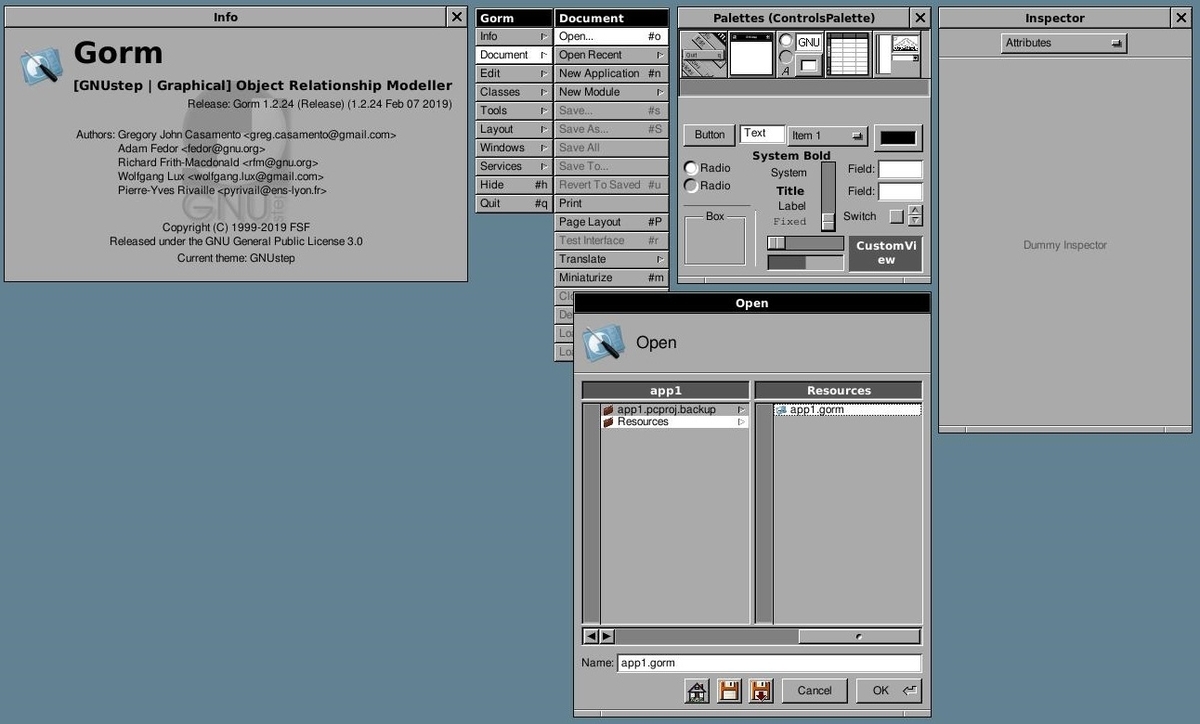Choose Open... in Document menu

[611, 37]
